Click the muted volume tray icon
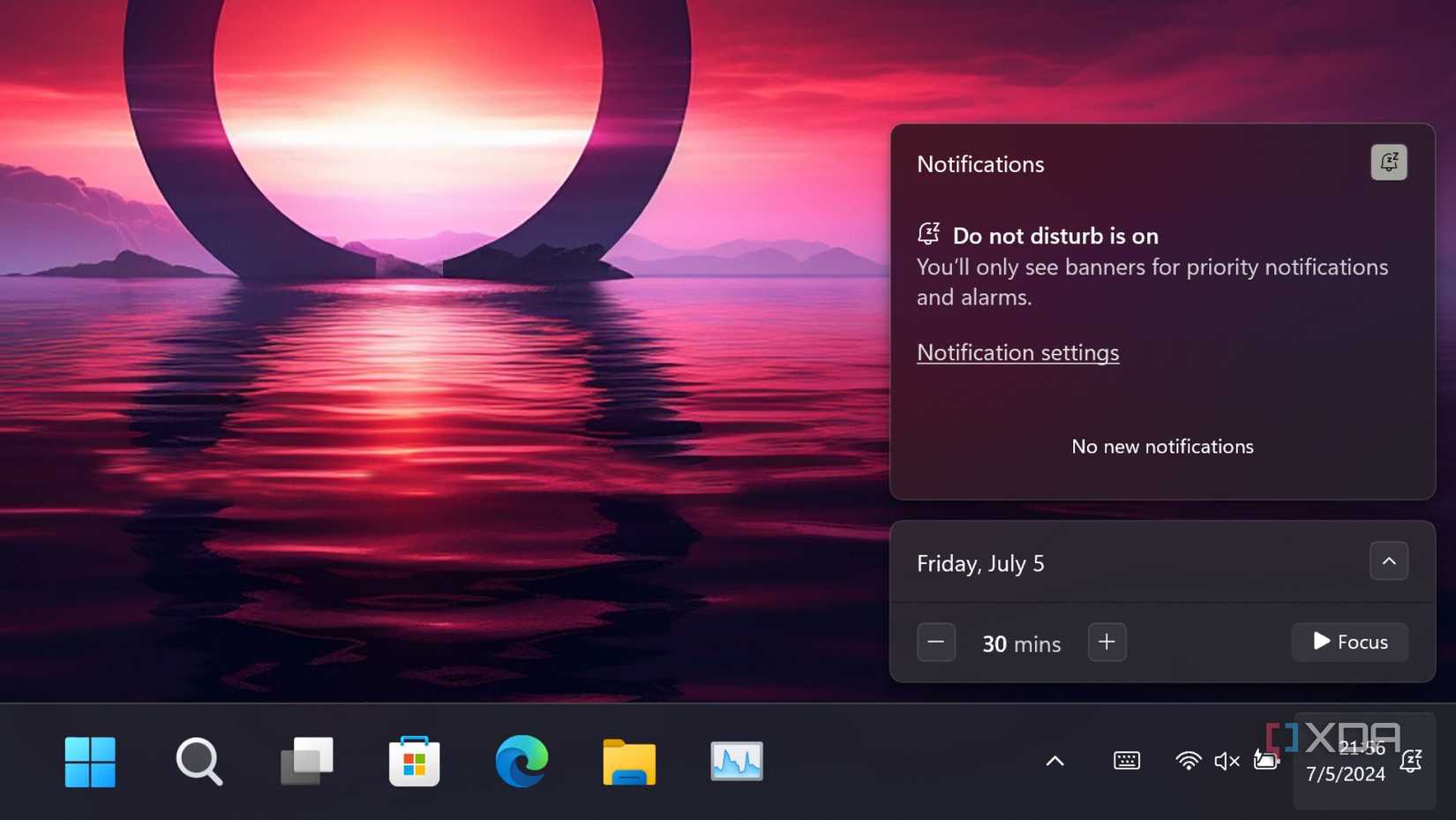The image size is (1456, 820). pyautogui.click(x=1227, y=761)
